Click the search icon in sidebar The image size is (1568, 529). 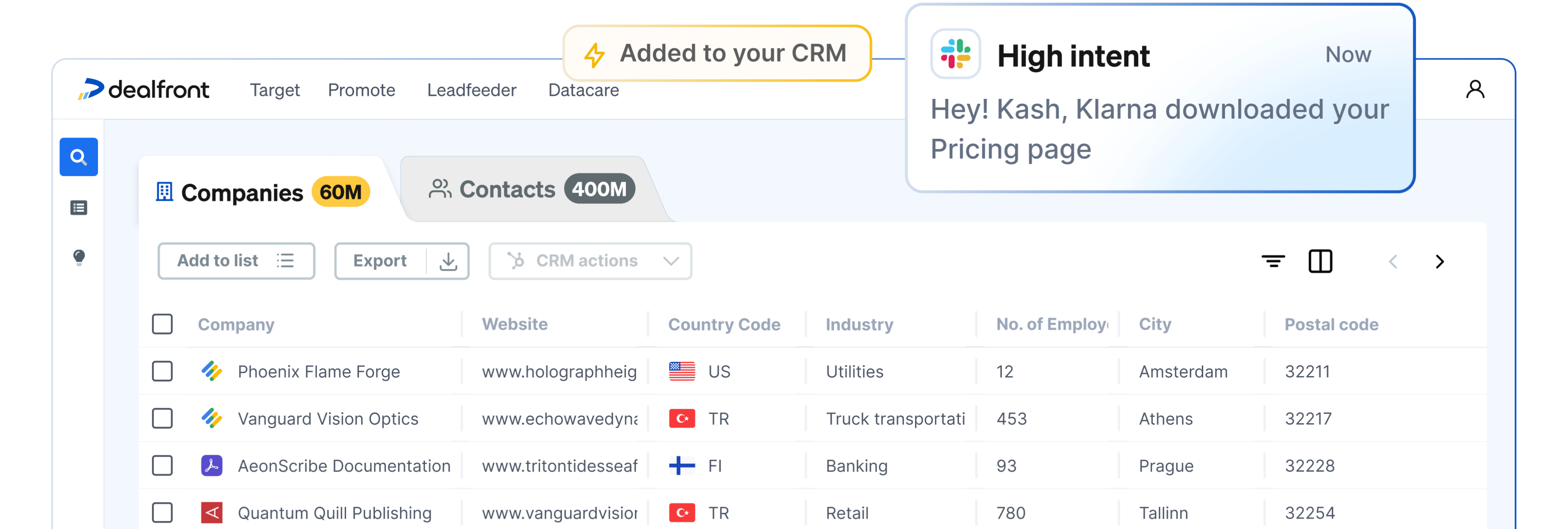pos(79,157)
